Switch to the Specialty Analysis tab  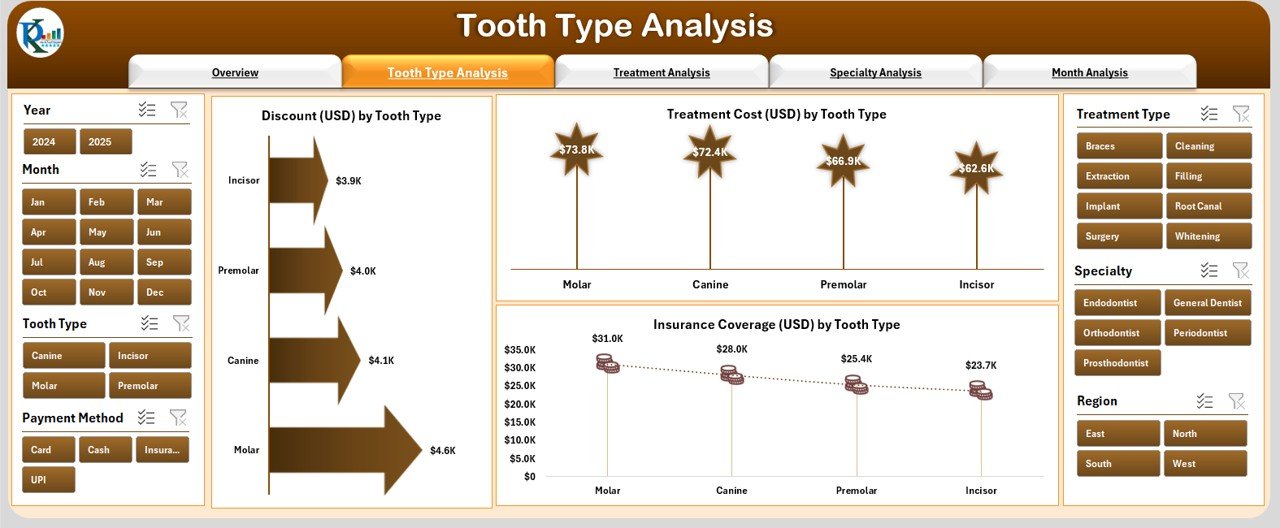pyautogui.click(x=875, y=72)
